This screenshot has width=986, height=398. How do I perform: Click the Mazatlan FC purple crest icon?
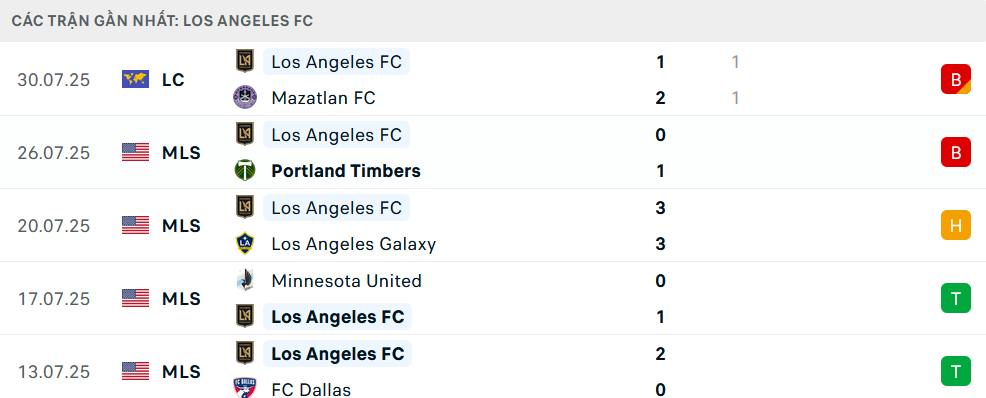coord(245,97)
